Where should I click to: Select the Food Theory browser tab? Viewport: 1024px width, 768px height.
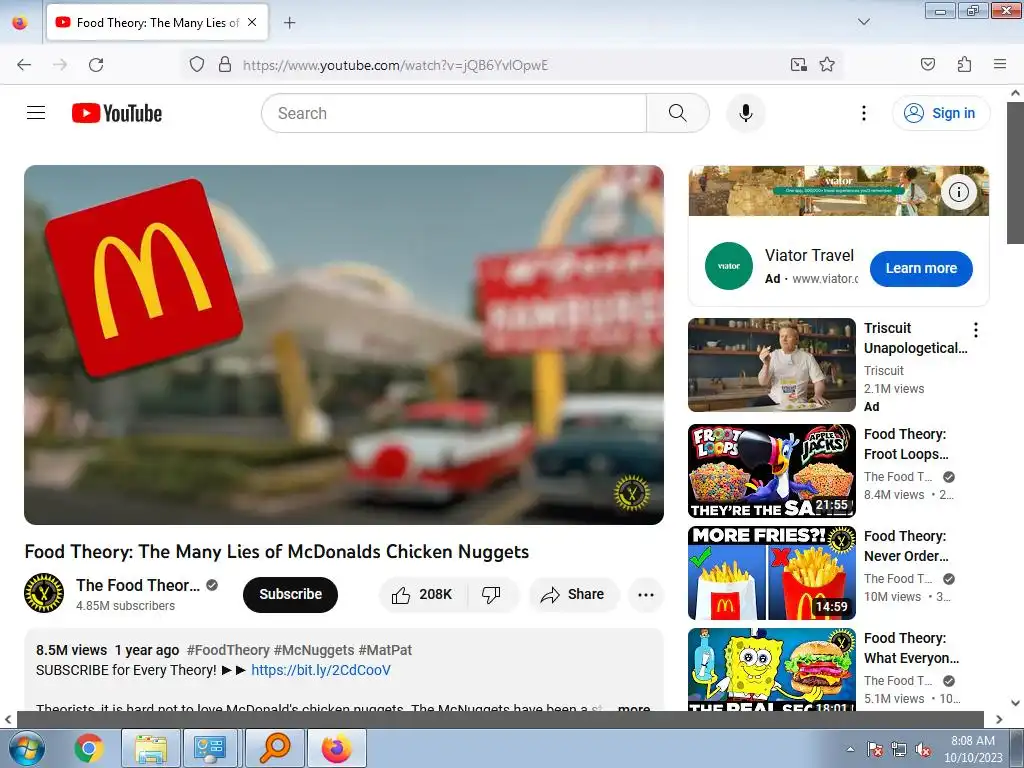pyautogui.click(x=157, y=22)
